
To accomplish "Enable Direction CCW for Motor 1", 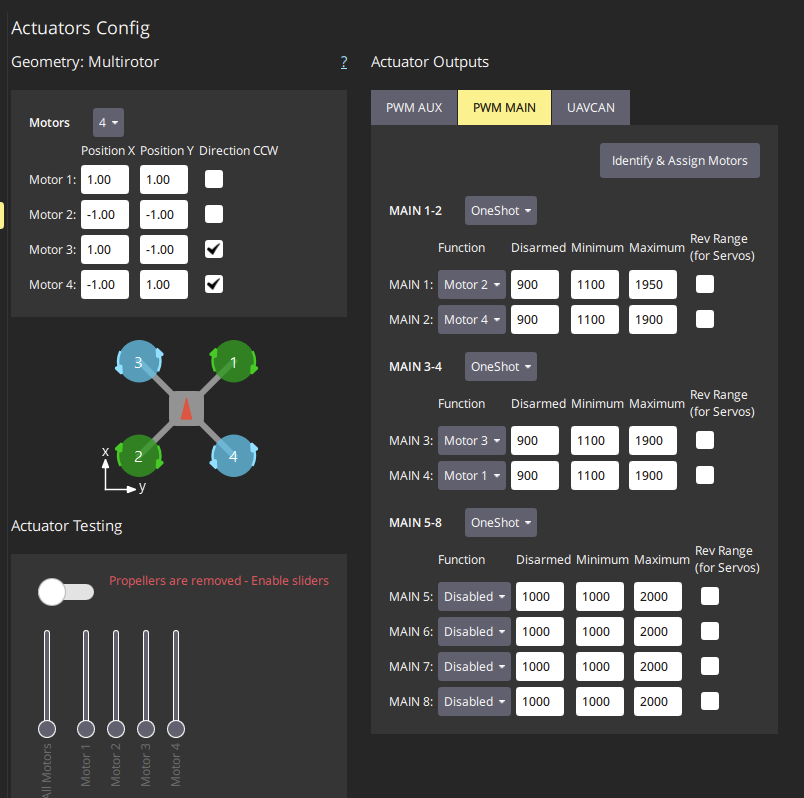I will pyautogui.click(x=214, y=180).
